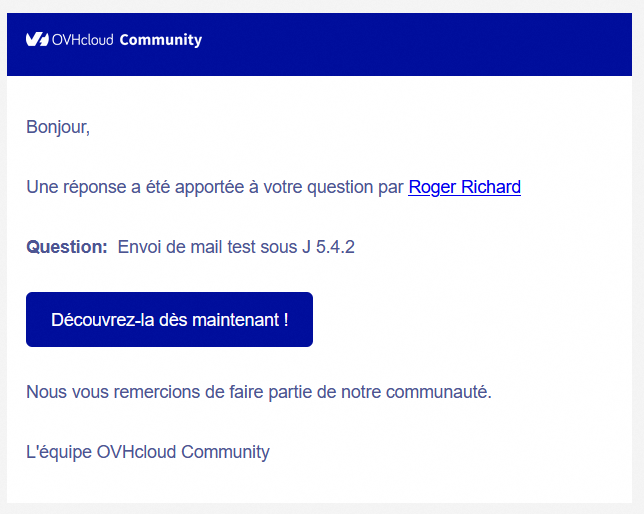This screenshot has width=644, height=514.
Task: Open Roger Richard's profile link
Action: (464, 187)
